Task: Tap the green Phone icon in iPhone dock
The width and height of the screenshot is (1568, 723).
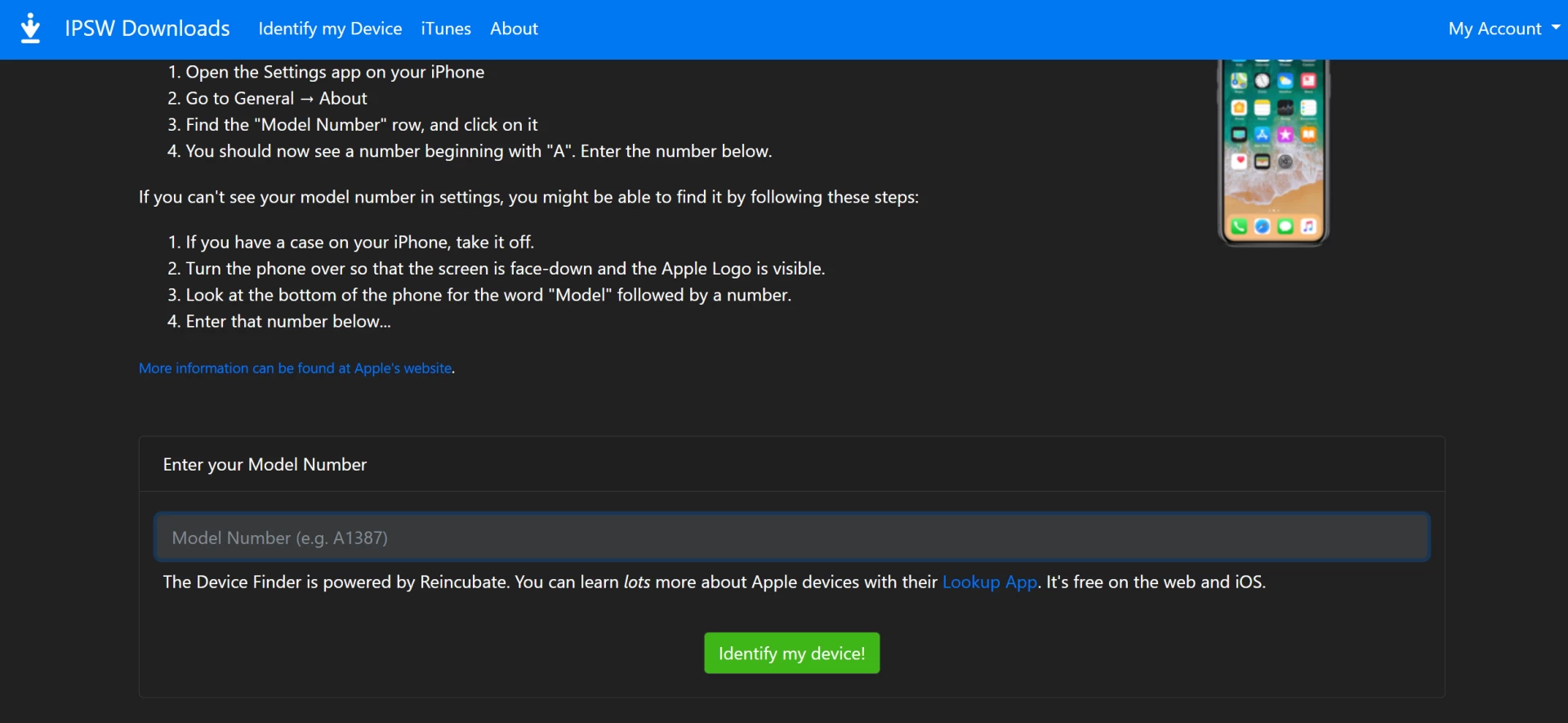Action: click(x=1239, y=226)
